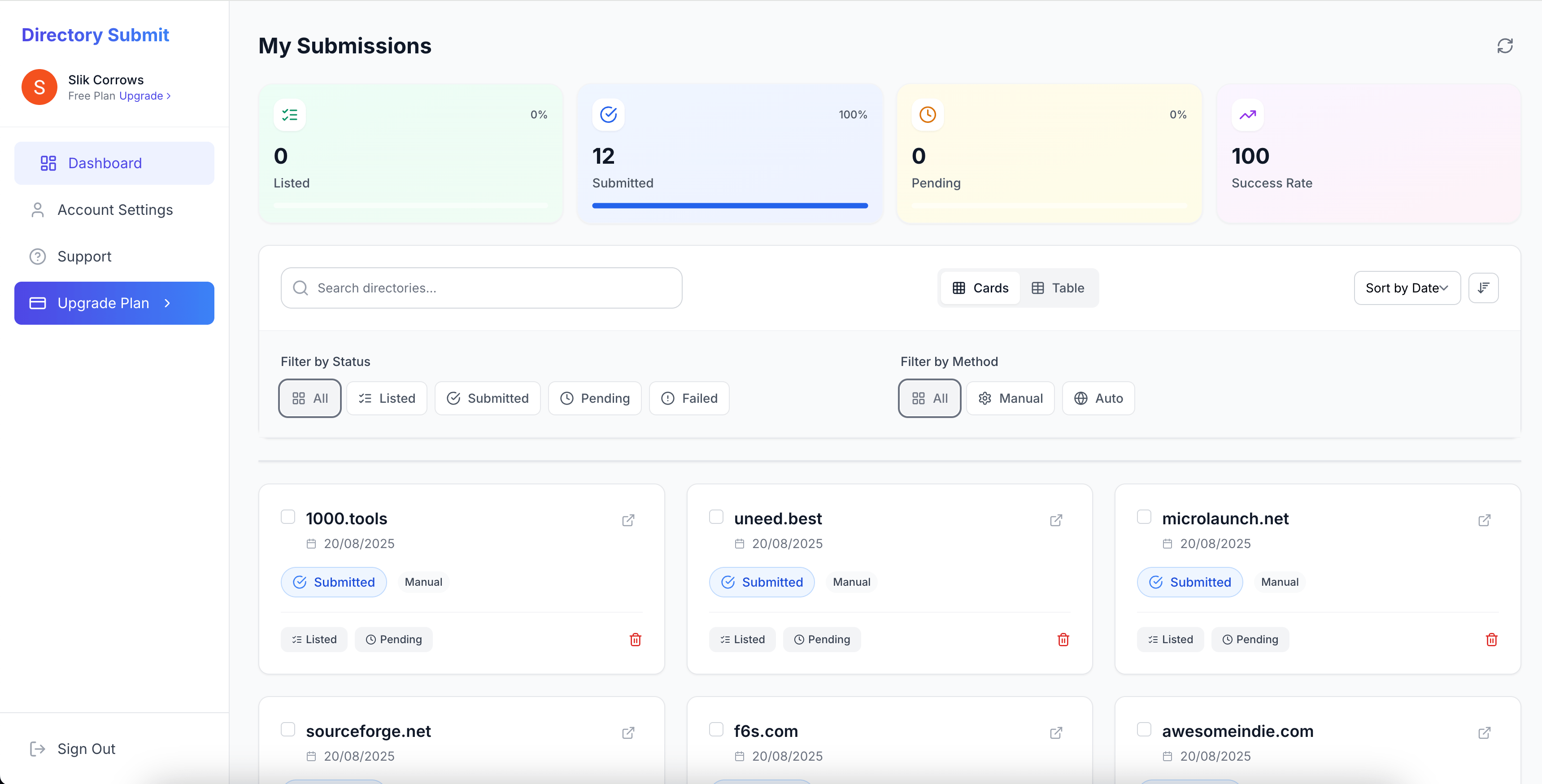This screenshot has width=1542, height=784.
Task: Click trash icon on 1000.tools card
Action: tap(635, 639)
